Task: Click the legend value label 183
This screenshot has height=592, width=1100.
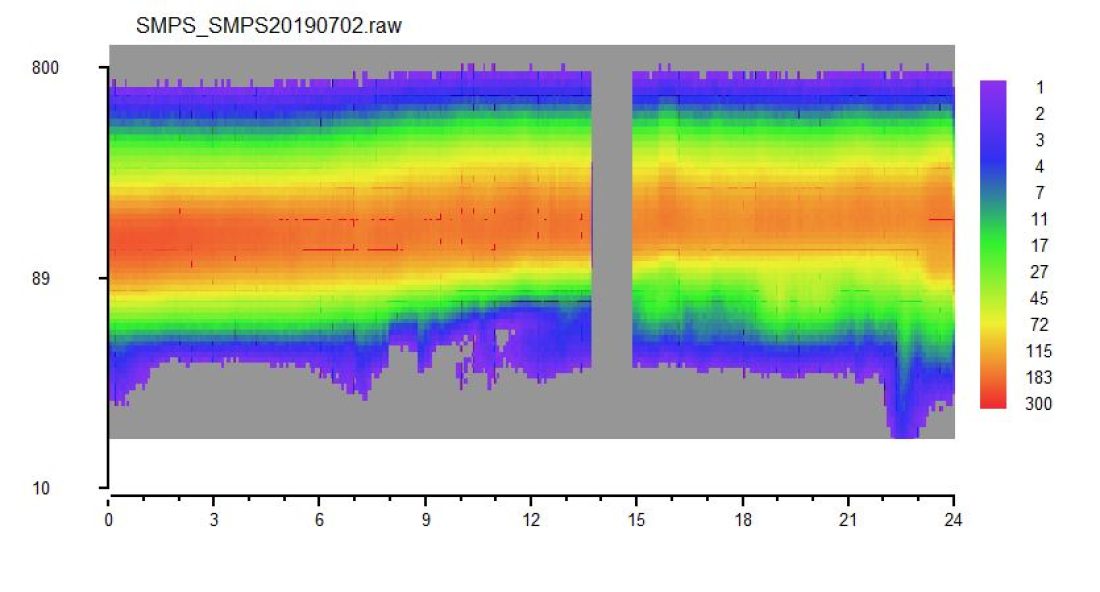Action: (x=1039, y=378)
